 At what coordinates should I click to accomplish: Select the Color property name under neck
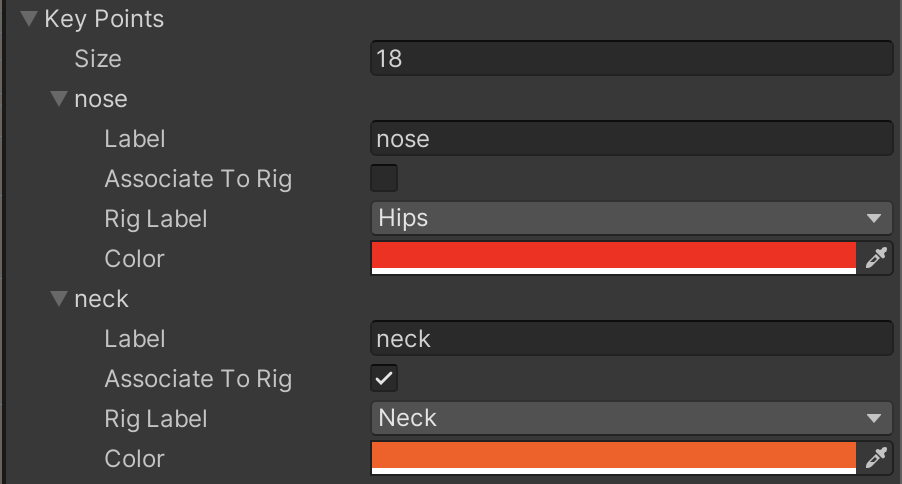coord(134,459)
